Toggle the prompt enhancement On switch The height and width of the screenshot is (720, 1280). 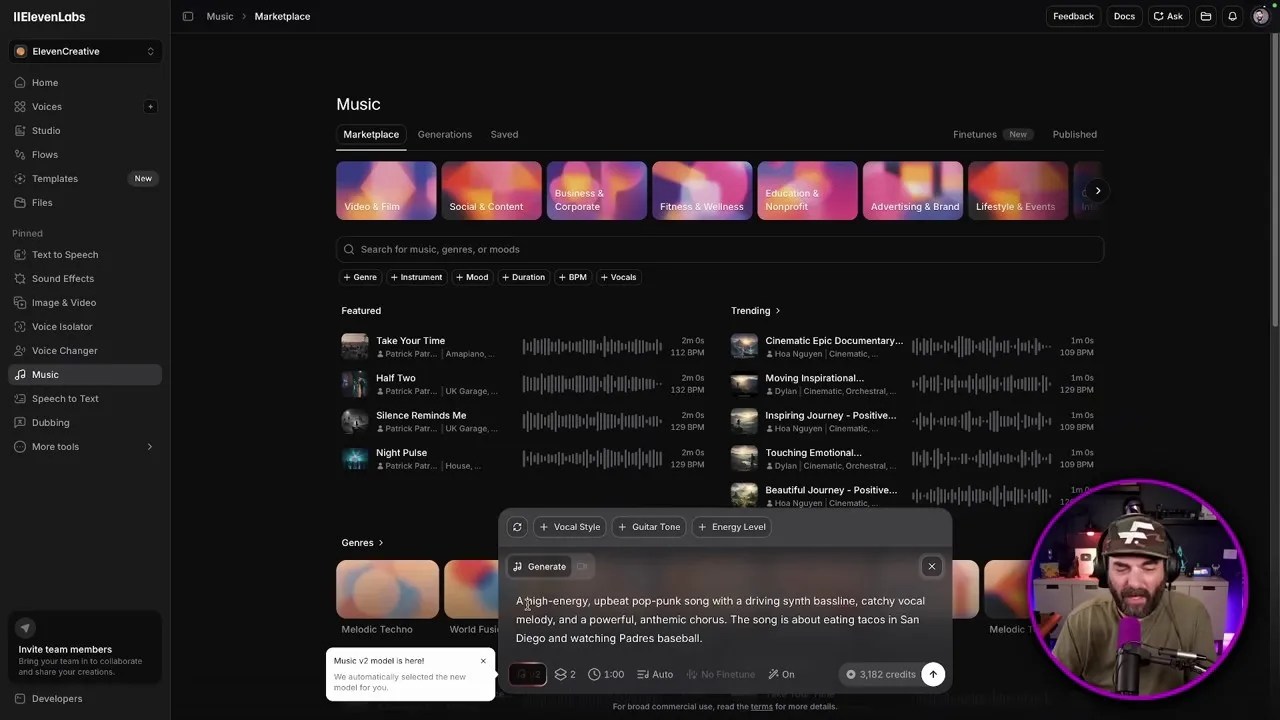tap(781, 675)
